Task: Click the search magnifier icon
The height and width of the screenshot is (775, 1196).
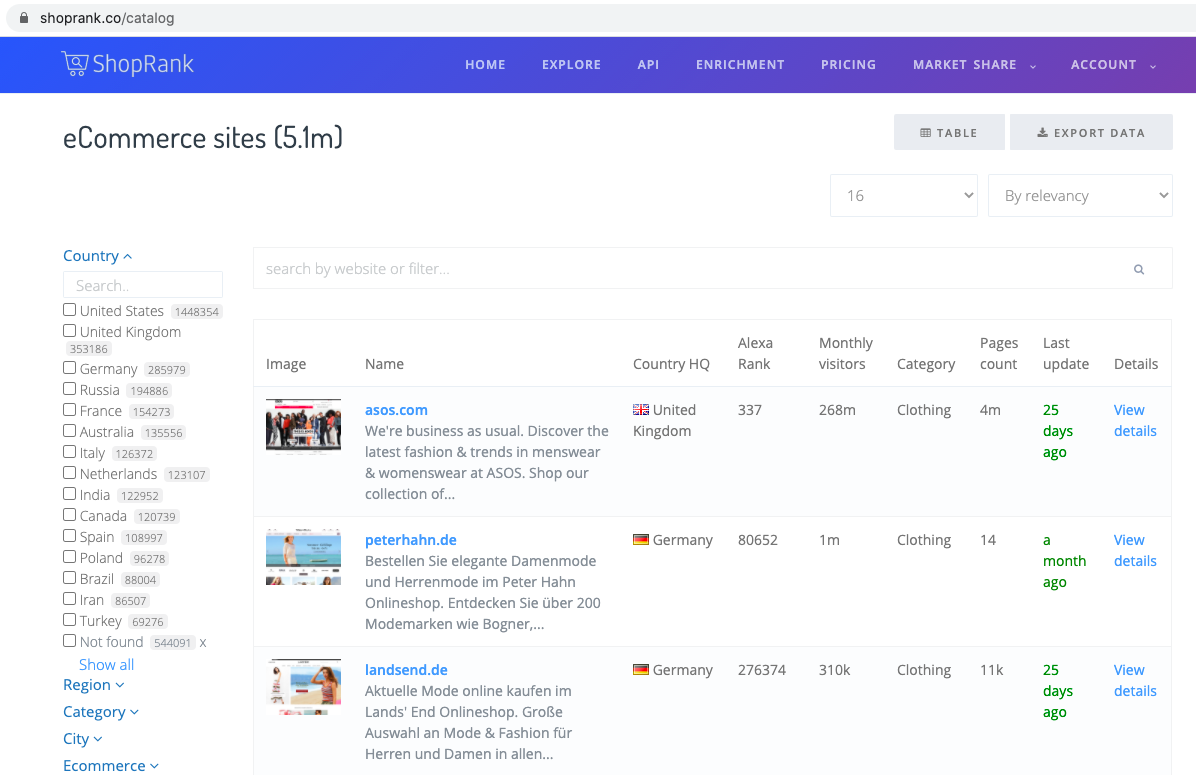Action: (1139, 269)
